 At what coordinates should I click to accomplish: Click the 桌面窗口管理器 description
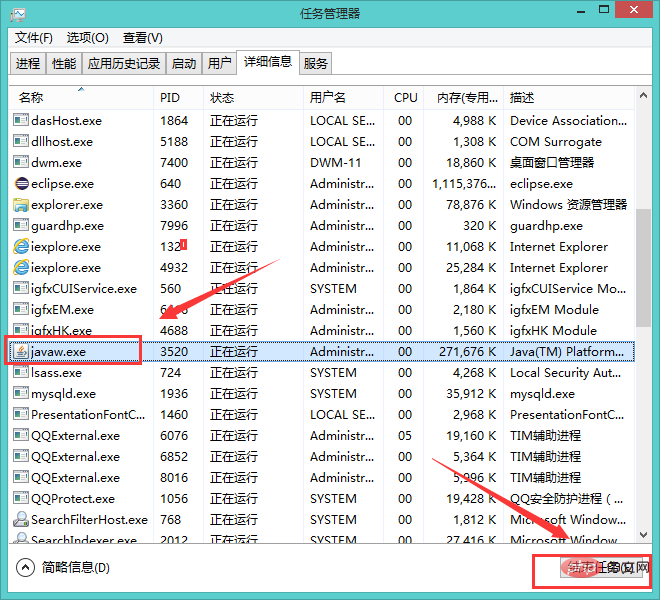552,163
